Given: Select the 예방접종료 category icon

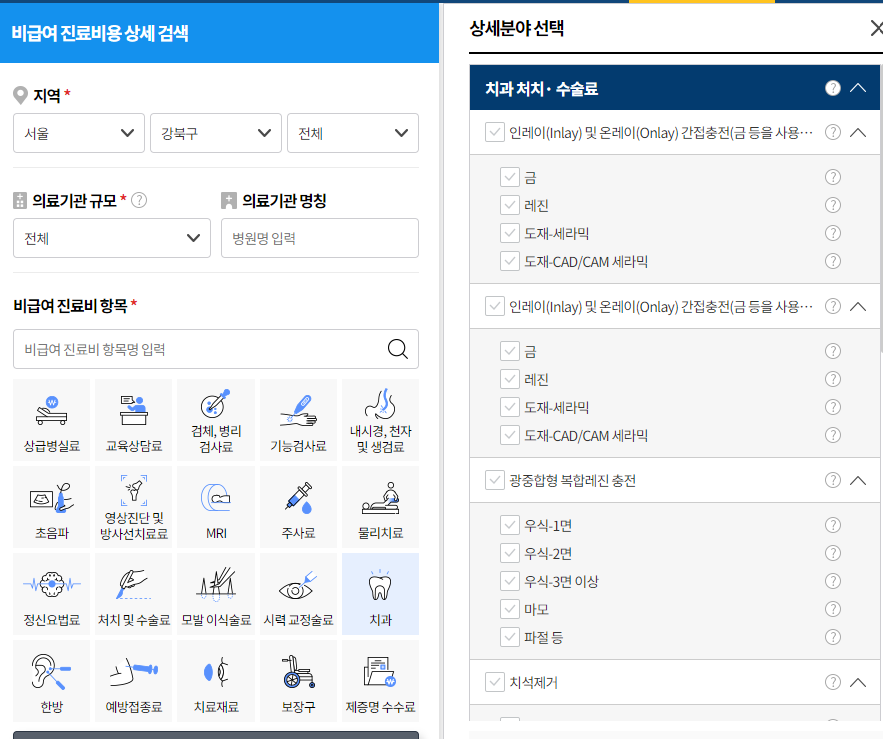Looking at the screenshot, I should (x=133, y=681).
